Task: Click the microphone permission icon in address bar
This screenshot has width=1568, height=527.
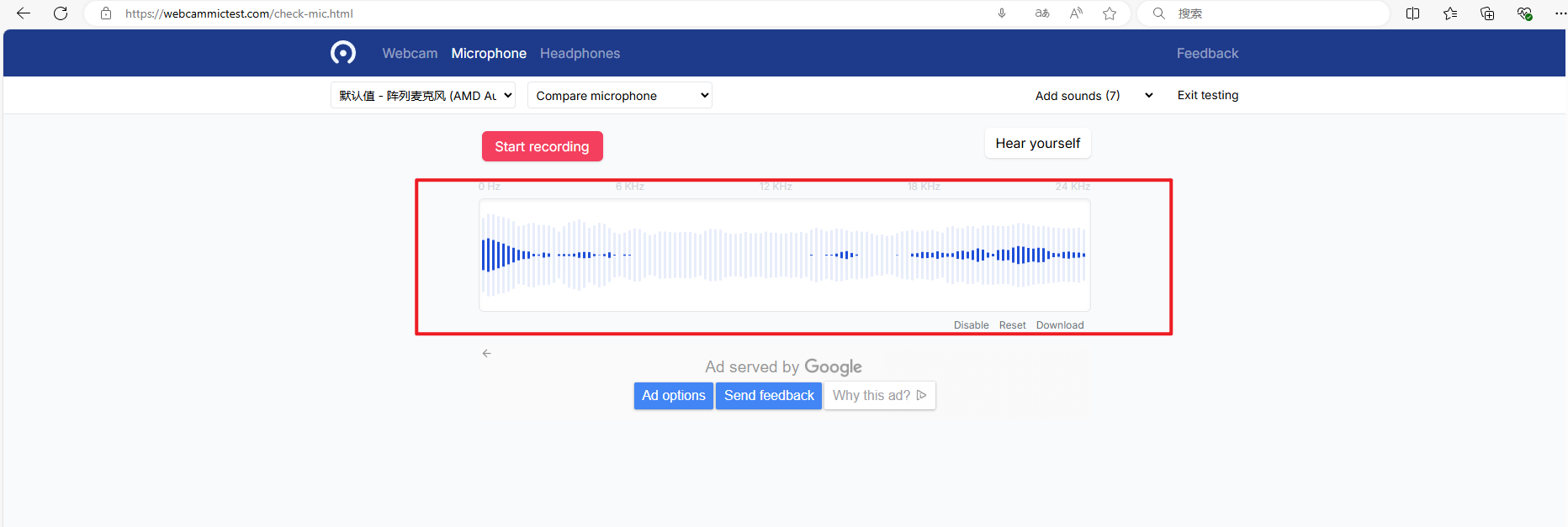Action: pyautogui.click(x=1001, y=13)
